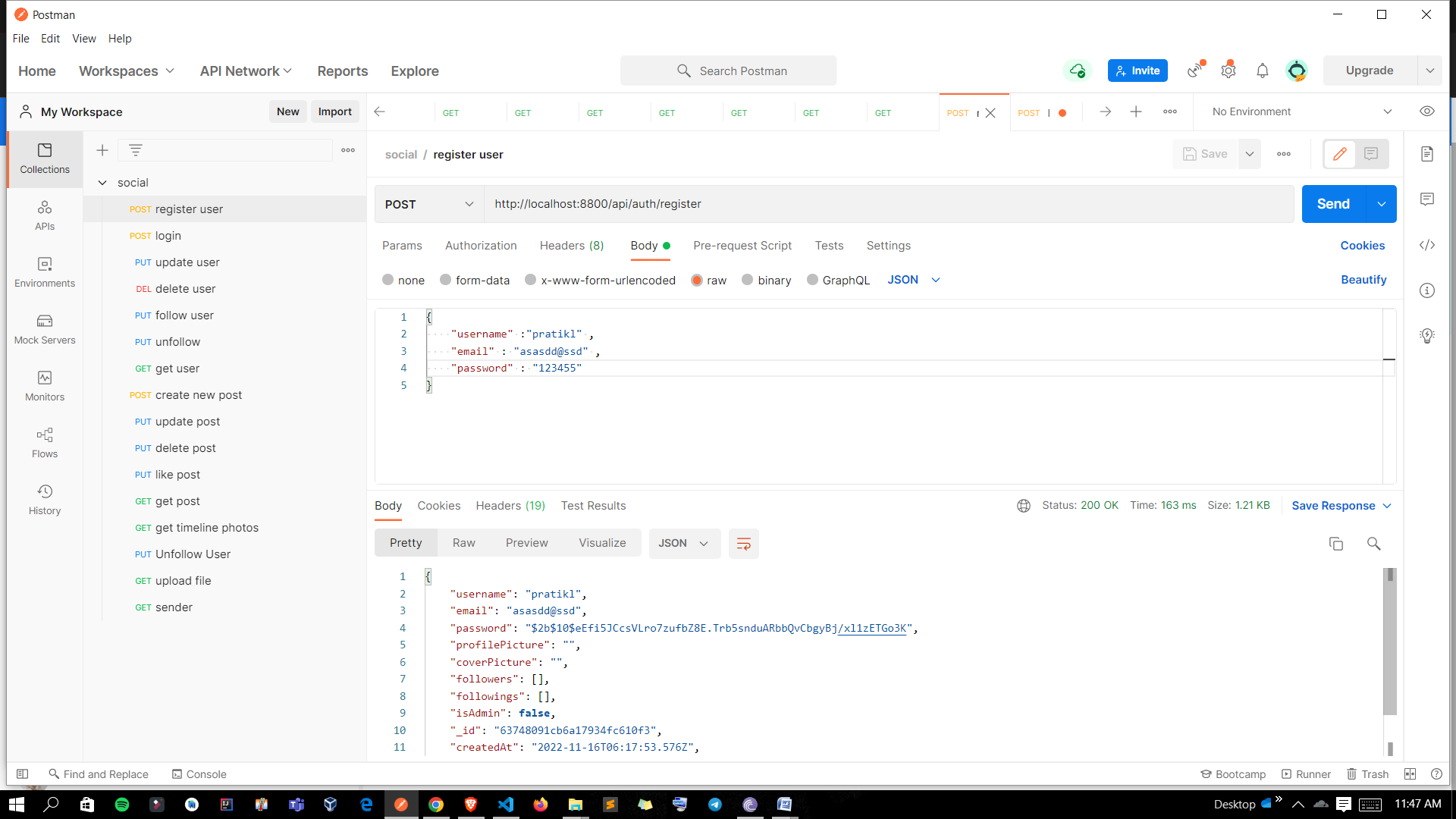This screenshot has height=819, width=1456.
Task: Switch to the Pre-request Script tab
Action: point(742,246)
